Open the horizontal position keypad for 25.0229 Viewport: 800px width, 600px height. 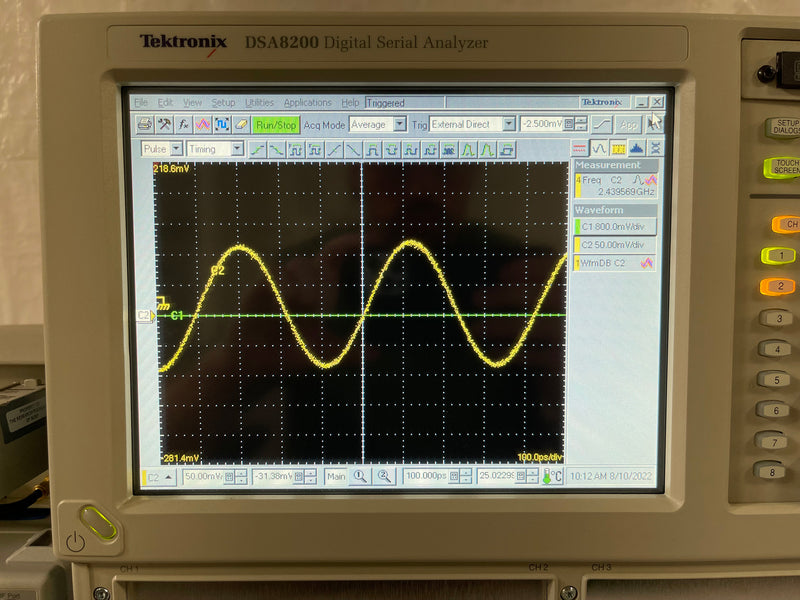click(520, 476)
